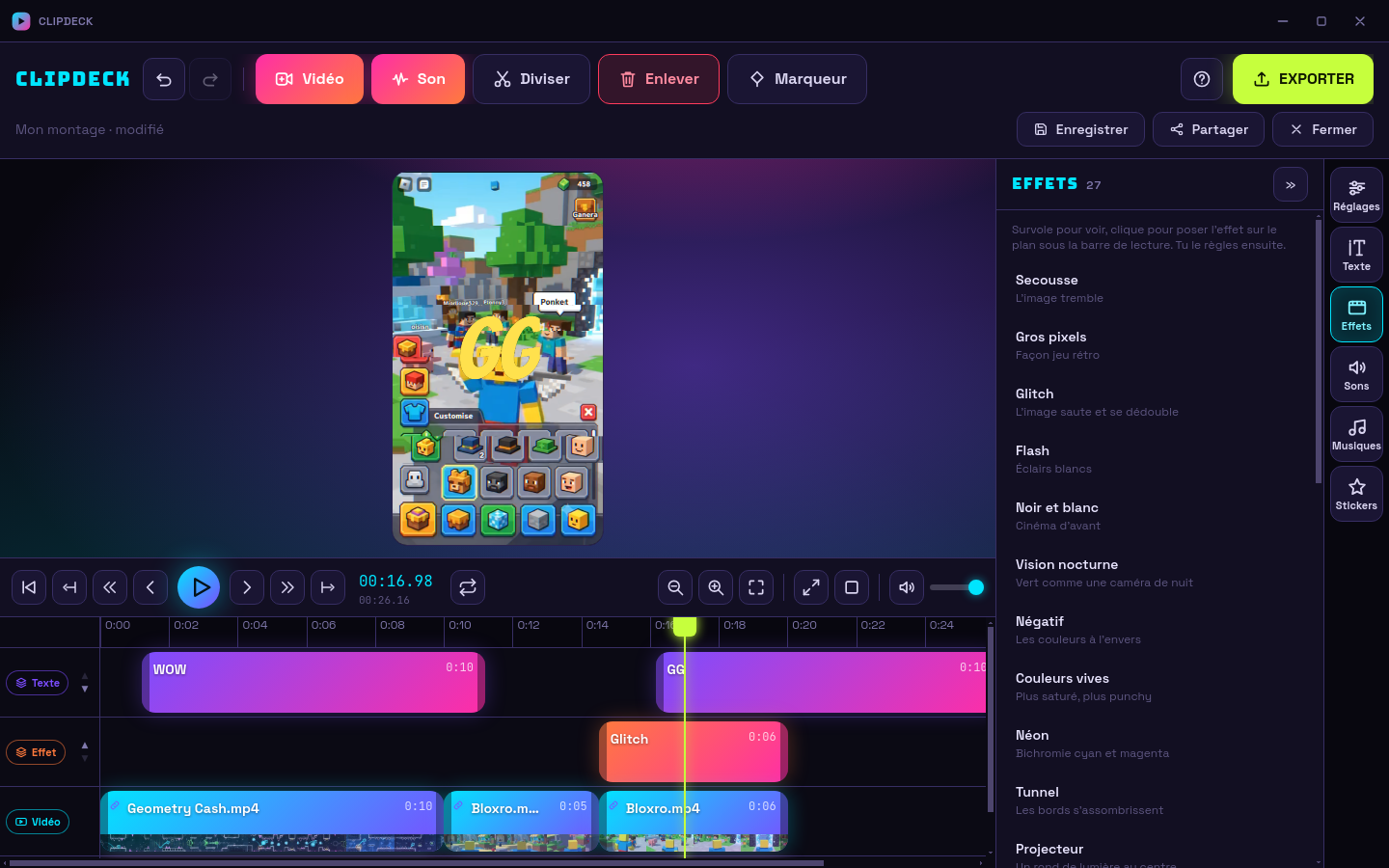Jump to the start of the timeline
Screen dimensions: 1389x868
point(29,587)
